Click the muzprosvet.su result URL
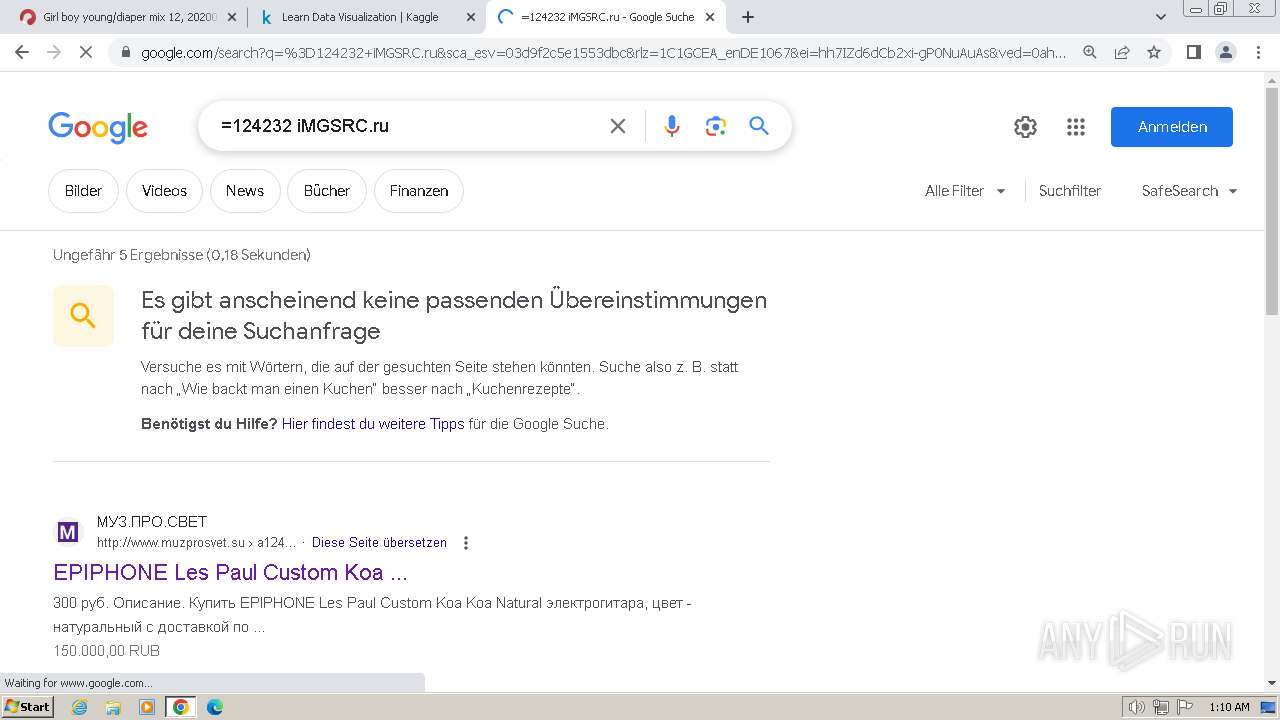Image resolution: width=1280 pixels, height=720 pixels. tap(197, 543)
